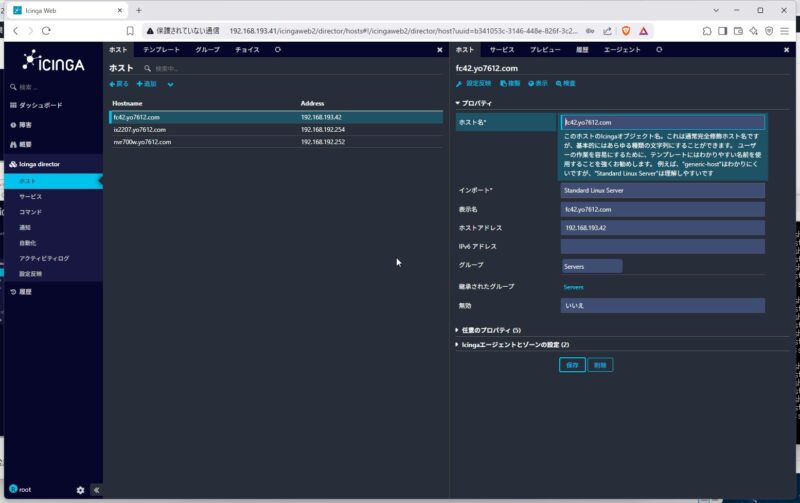The width and height of the screenshot is (800, 503).
Task: Switch to the テンプレート tab
Action: click(x=161, y=49)
